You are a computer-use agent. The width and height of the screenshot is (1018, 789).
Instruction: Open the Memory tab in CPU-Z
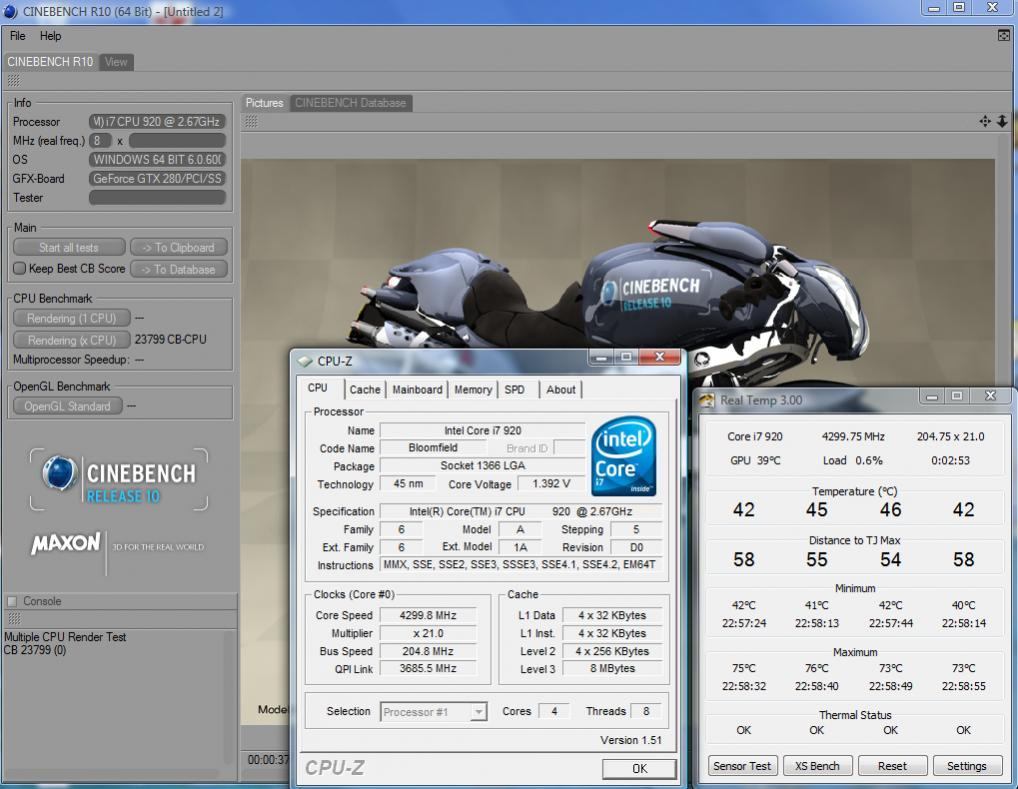[473, 390]
